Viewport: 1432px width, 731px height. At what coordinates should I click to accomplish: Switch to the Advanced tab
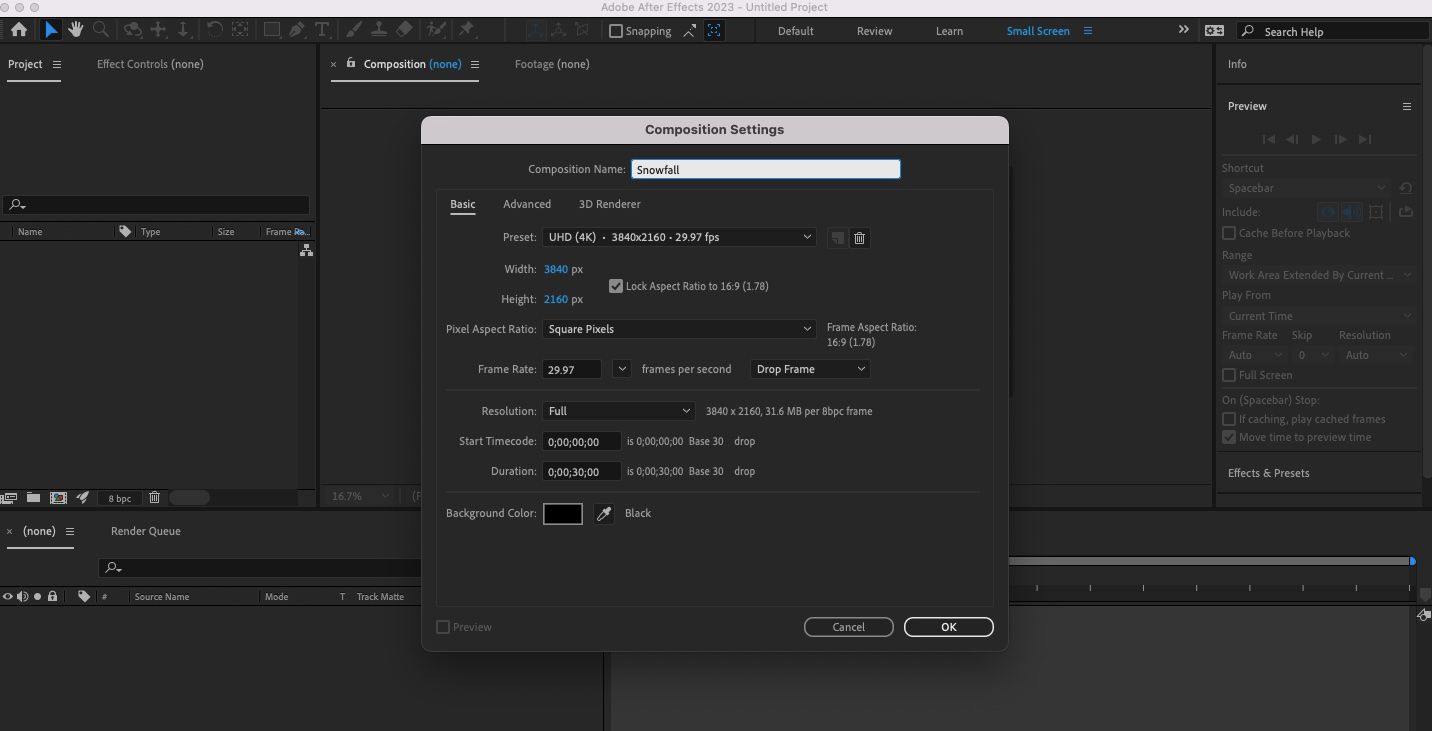(527, 204)
